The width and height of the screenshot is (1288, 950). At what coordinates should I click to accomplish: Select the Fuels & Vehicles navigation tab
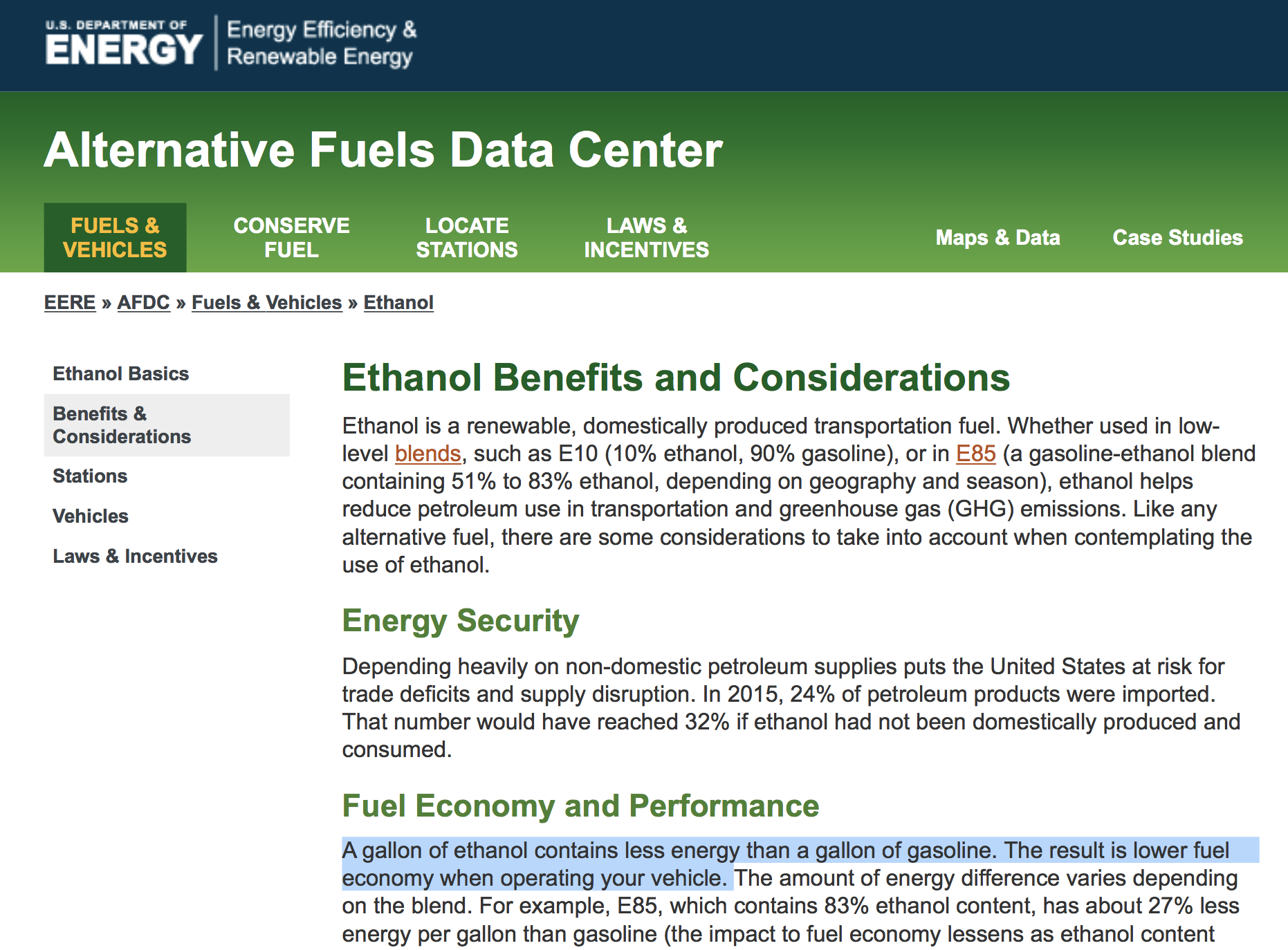coord(115,237)
